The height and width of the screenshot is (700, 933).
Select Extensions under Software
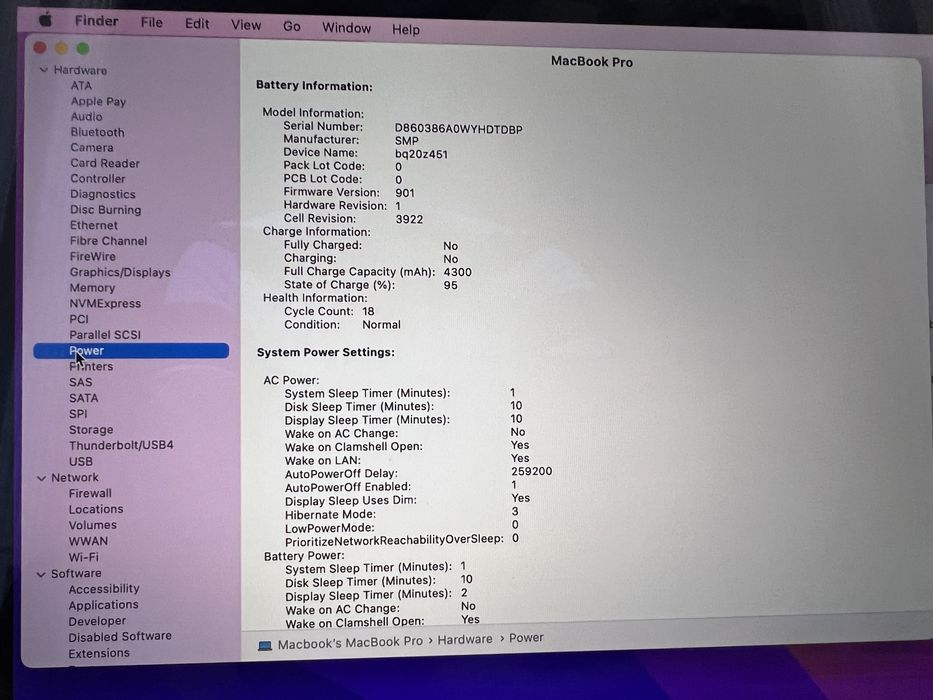pyautogui.click(x=99, y=654)
